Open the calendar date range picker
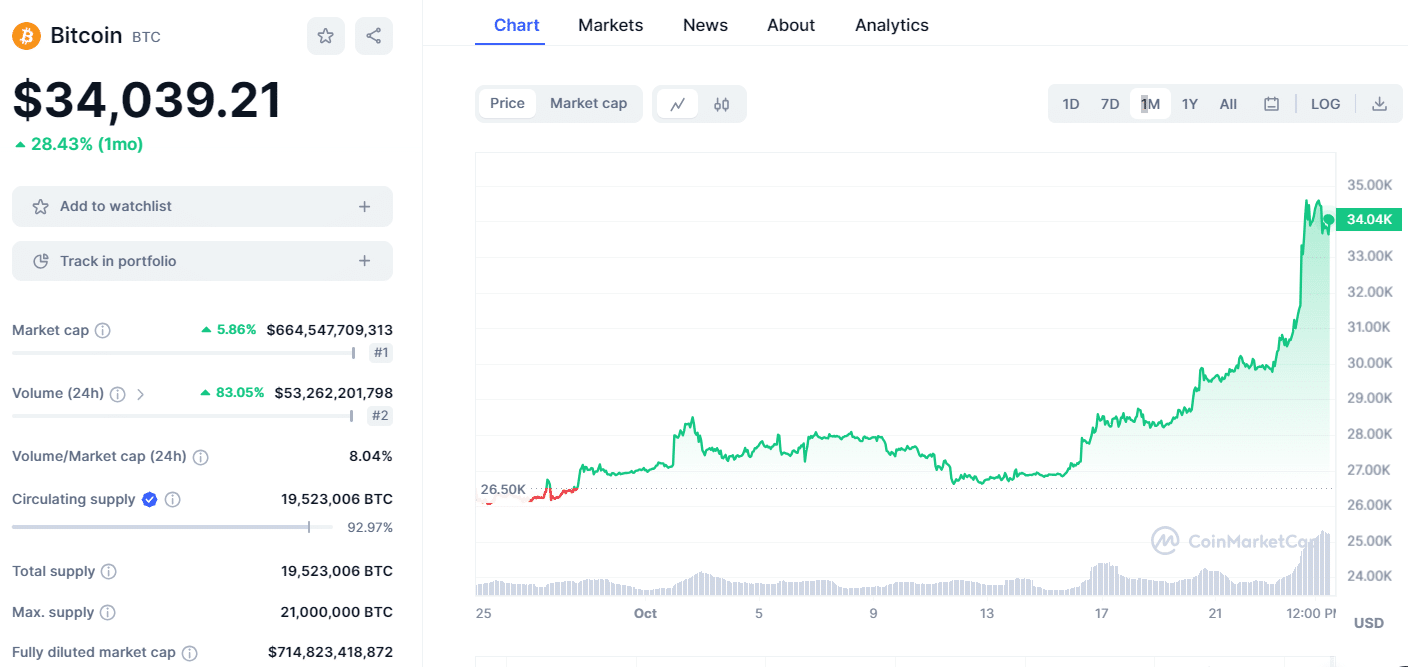Screen dimensions: 1408x667 coord(1271,104)
